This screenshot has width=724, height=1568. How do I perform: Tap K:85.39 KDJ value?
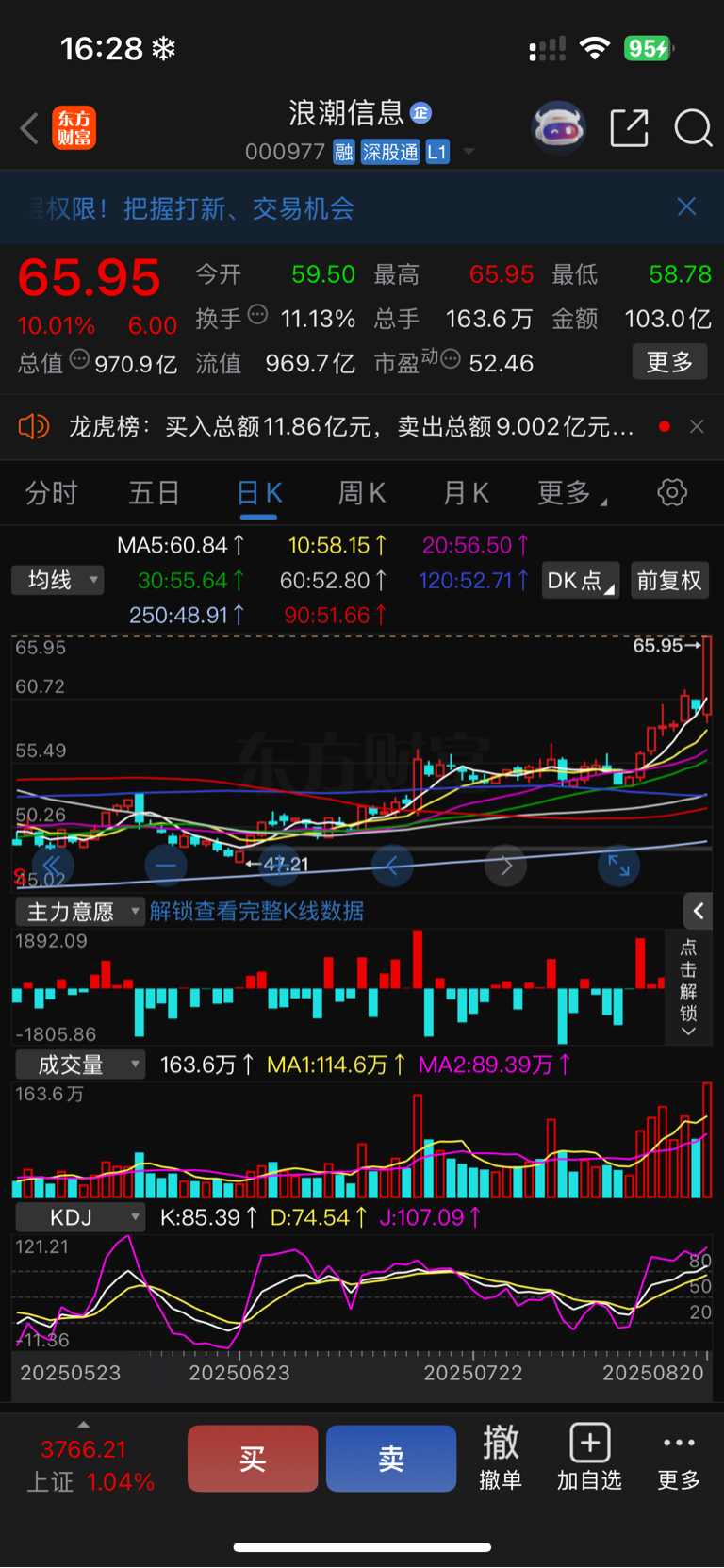pyautogui.click(x=209, y=1217)
